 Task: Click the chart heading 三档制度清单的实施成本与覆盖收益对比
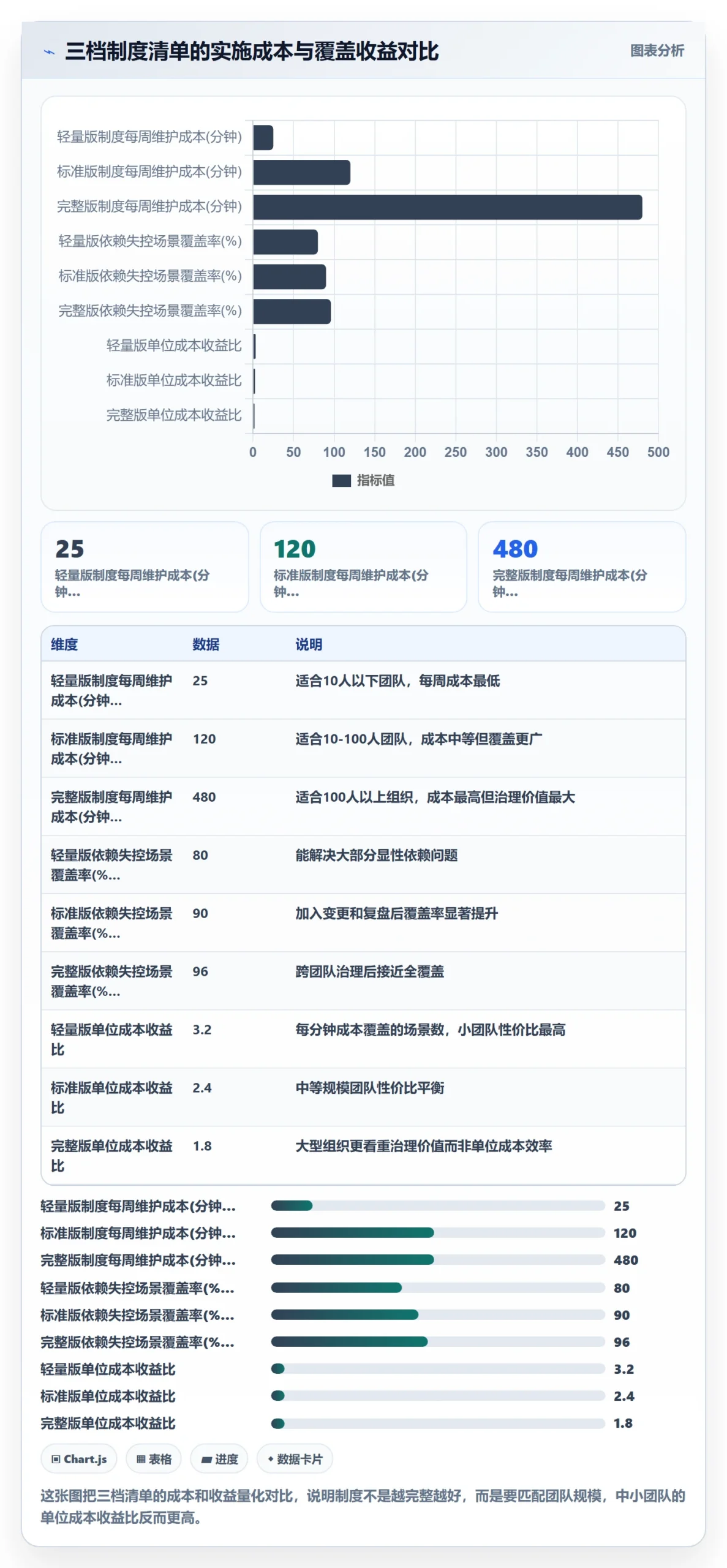(252, 51)
